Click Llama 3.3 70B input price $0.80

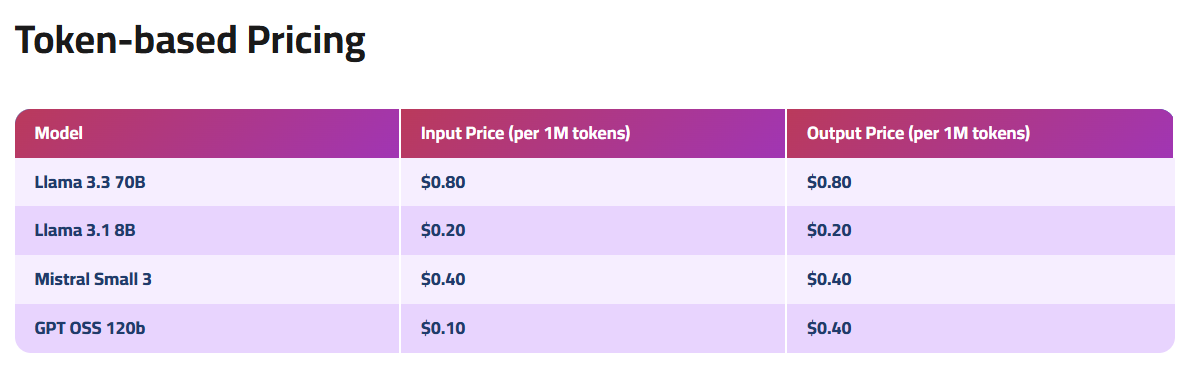tap(443, 182)
